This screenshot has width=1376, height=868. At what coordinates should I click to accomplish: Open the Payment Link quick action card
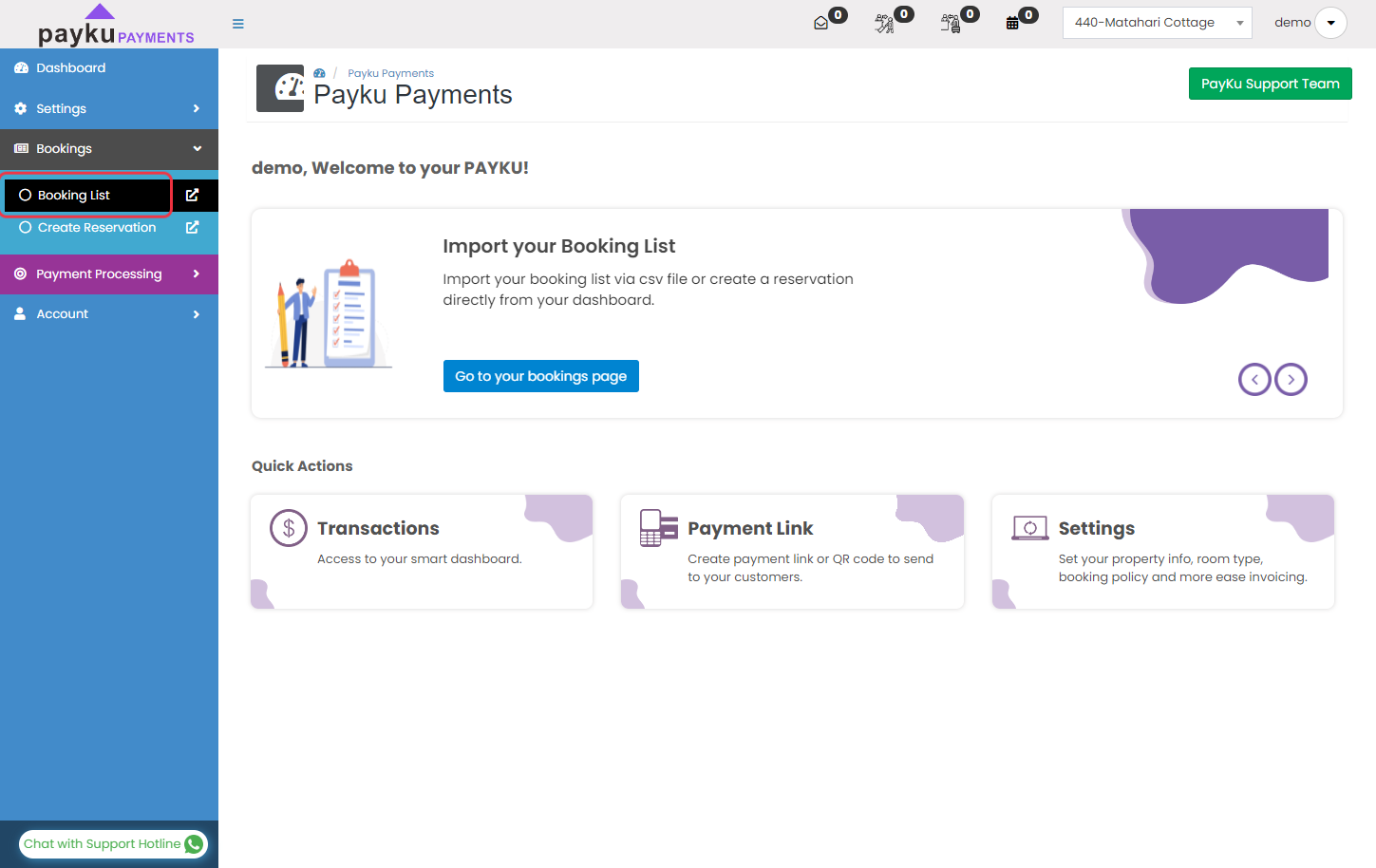coord(792,552)
